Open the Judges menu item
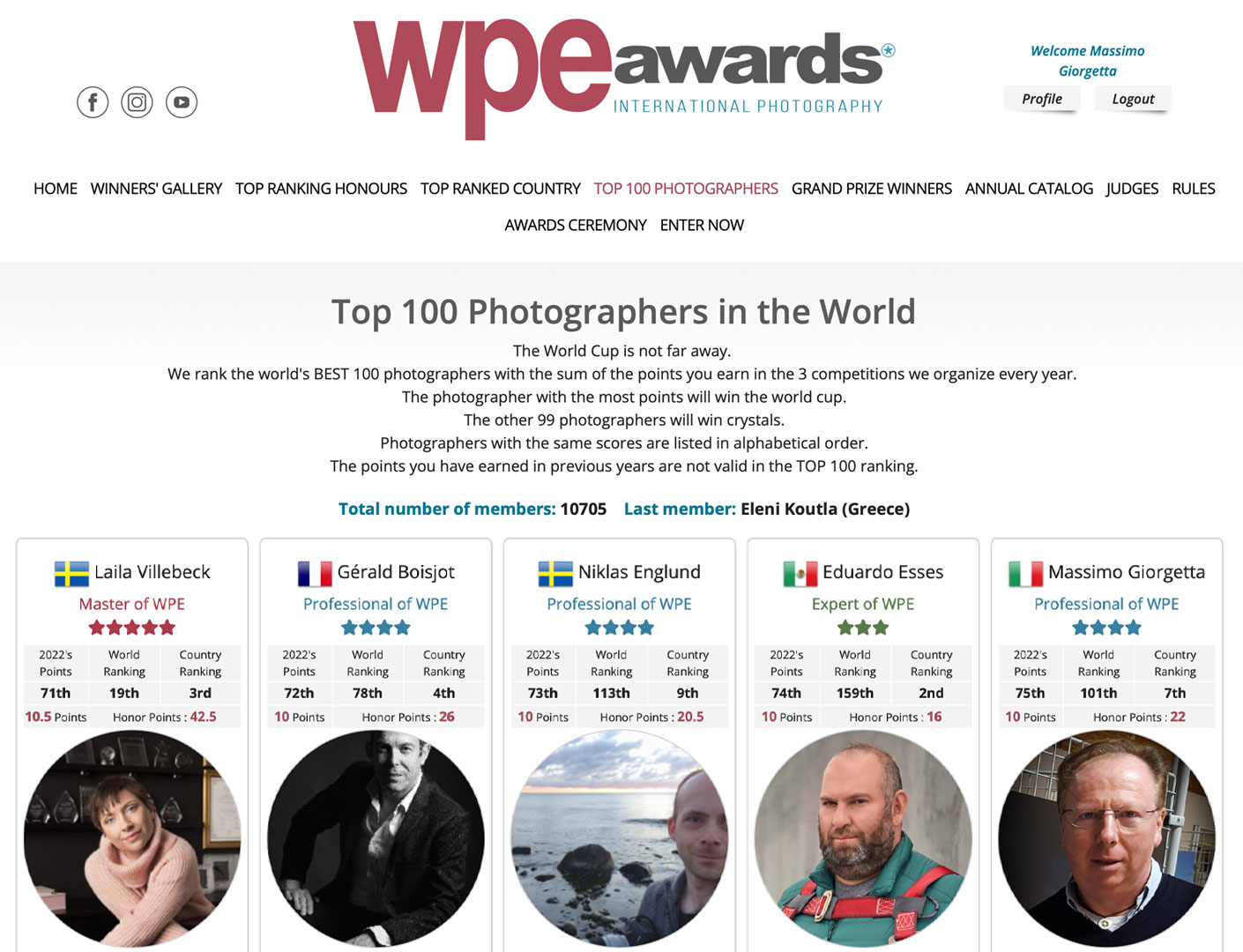 (1132, 189)
